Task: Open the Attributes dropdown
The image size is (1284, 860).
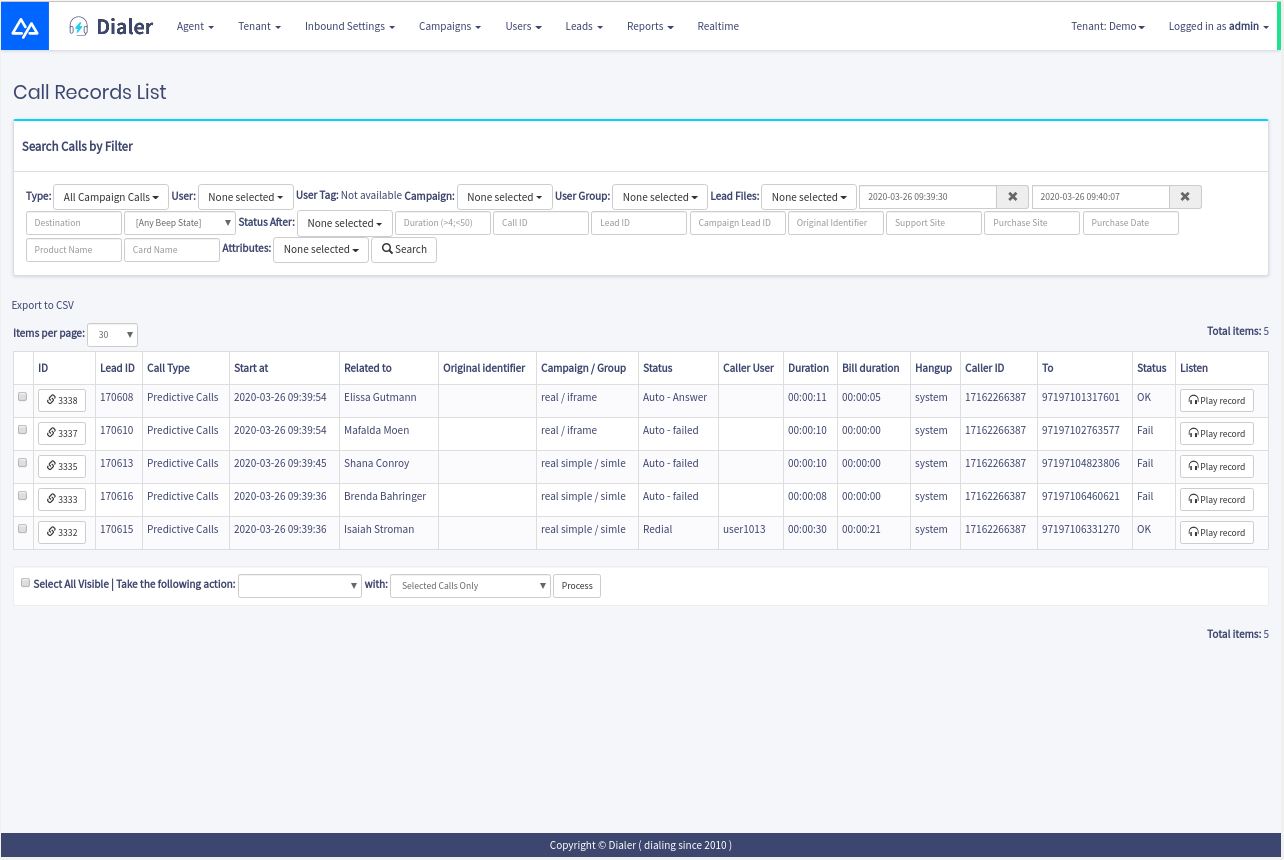Action: [x=321, y=249]
